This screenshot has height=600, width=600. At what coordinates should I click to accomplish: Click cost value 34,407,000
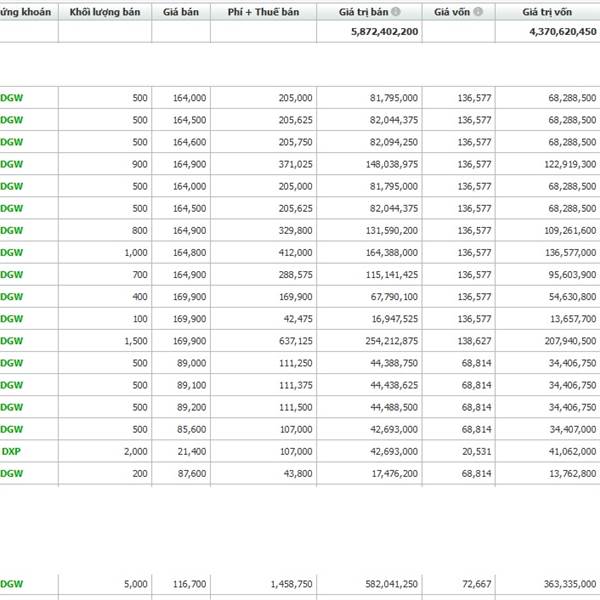(573, 429)
